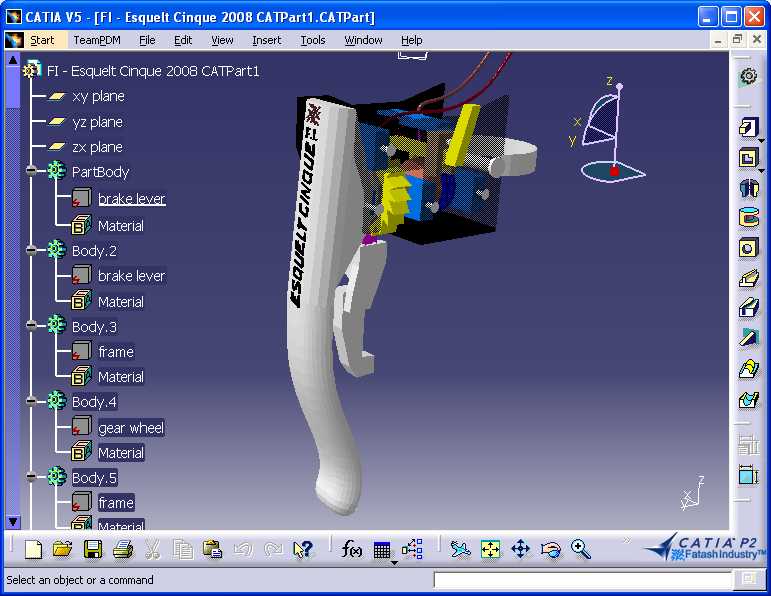Click the command input field in status bar
771x596 pixels.
(x=582, y=579)
